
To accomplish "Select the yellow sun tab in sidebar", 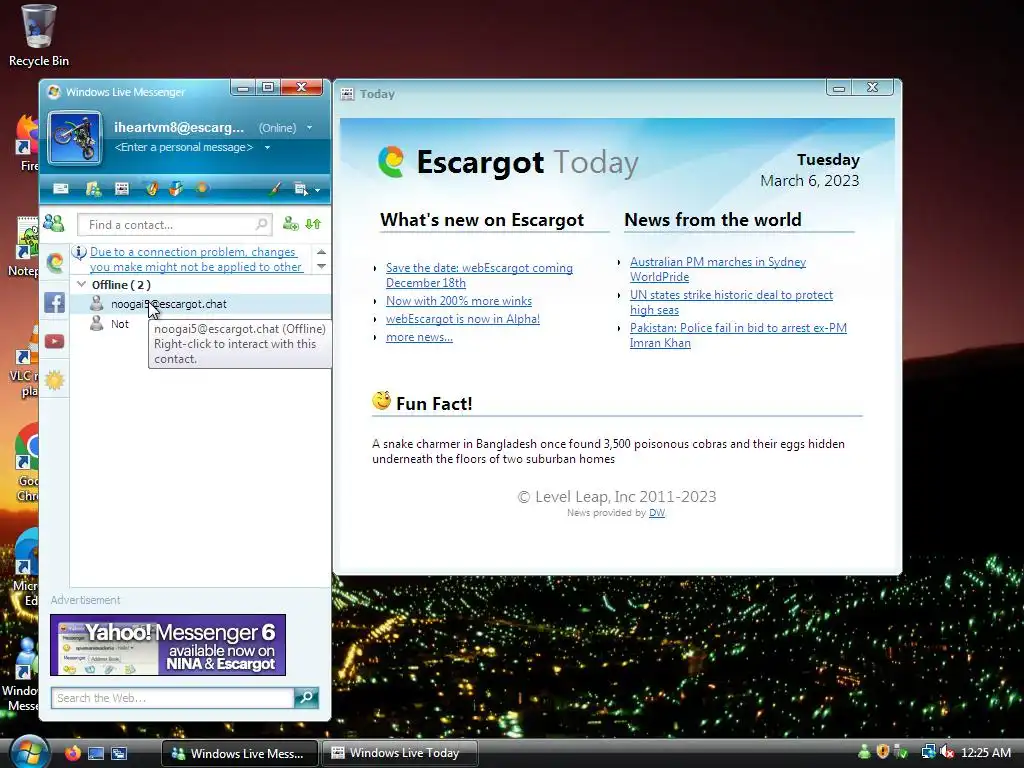I will [x=55, y=380].
